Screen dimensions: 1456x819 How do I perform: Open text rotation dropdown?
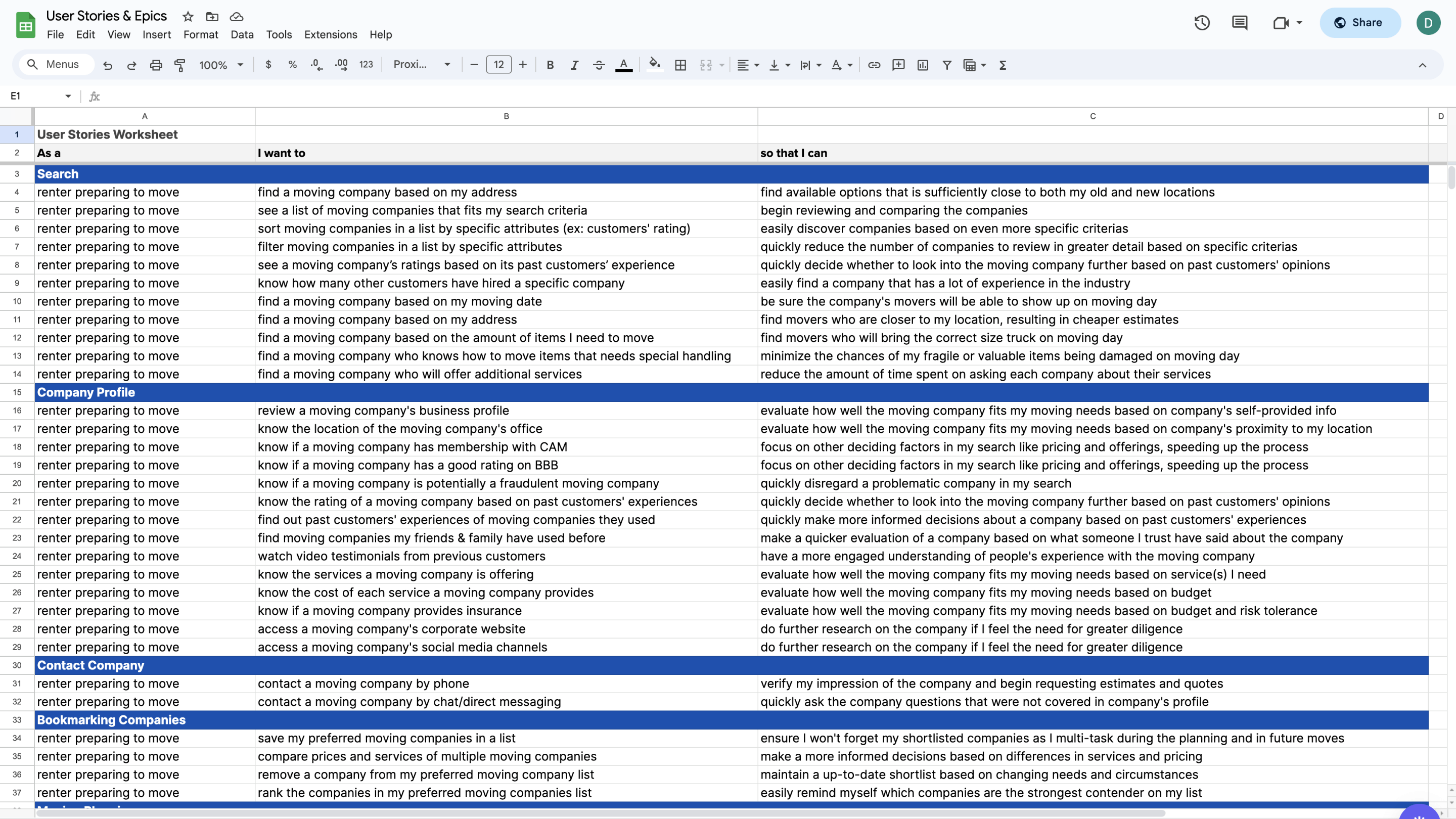842,65
